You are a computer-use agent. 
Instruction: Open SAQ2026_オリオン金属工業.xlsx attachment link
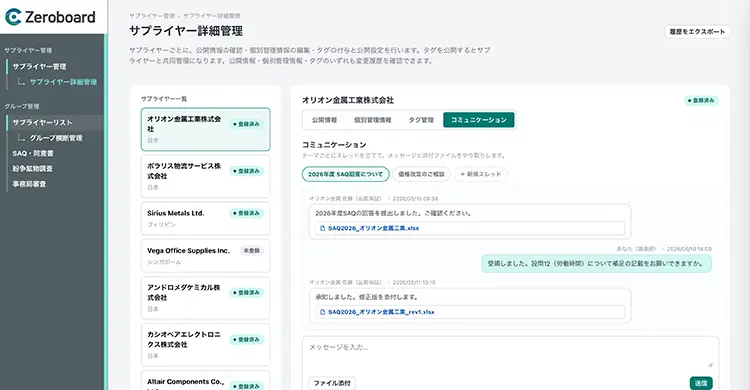[373, 228]
